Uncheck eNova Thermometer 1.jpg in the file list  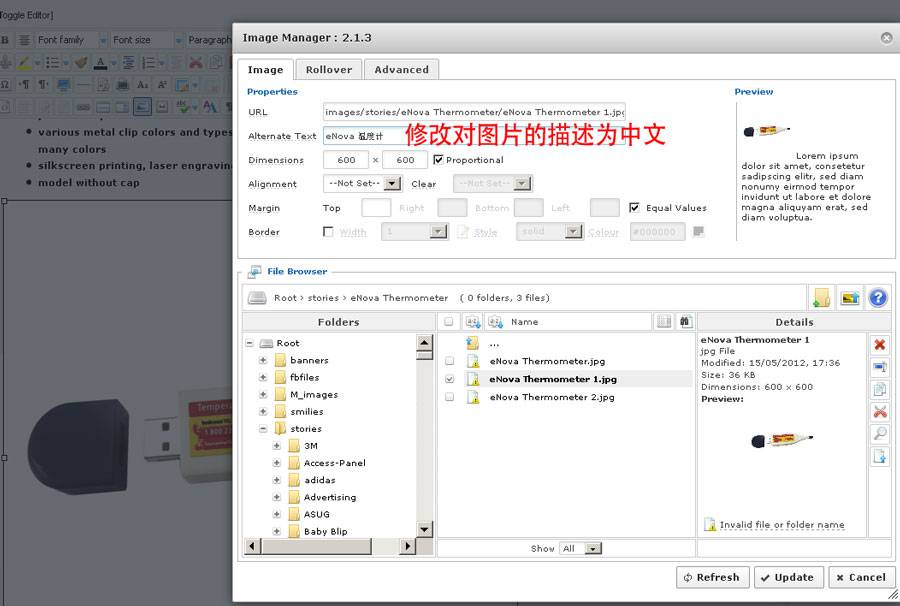(449, 378)
